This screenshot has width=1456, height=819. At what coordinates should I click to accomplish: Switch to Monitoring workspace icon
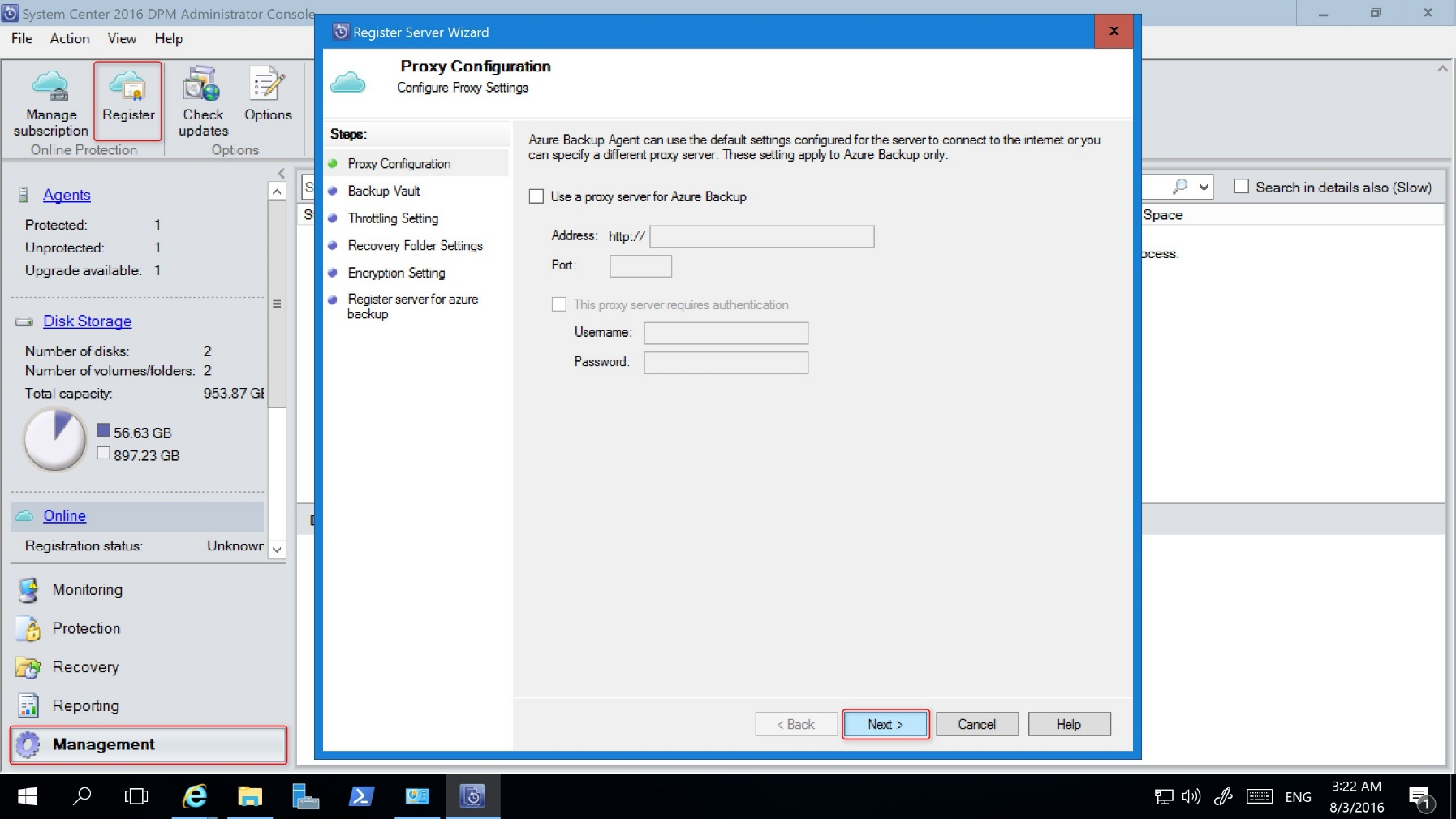tap(28, 589)
